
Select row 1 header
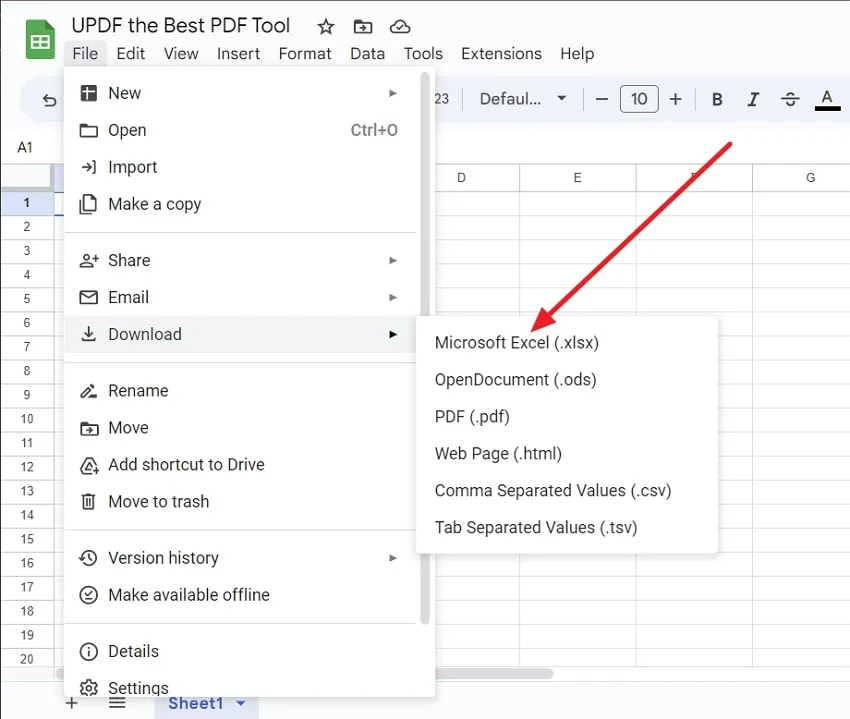click(27, 203)
